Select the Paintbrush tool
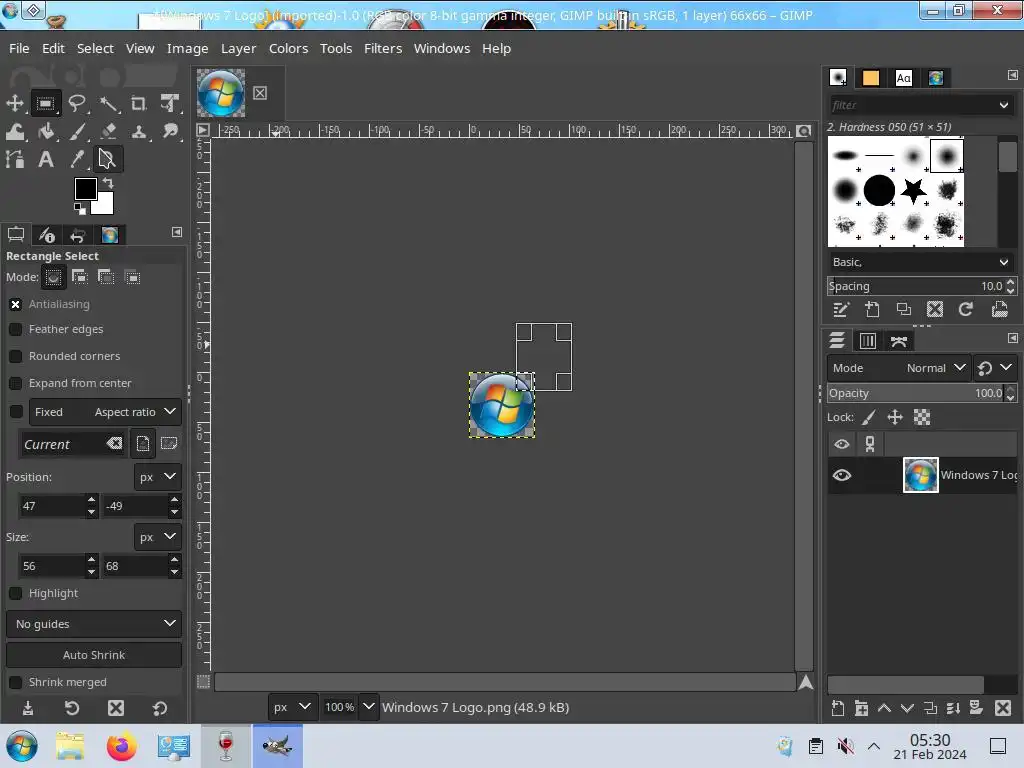Screen dimensions: 1024x768 point(77,131)
